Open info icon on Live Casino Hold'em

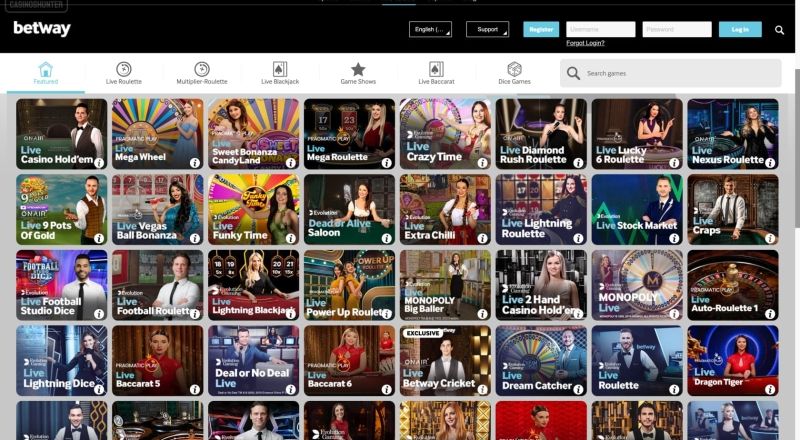coord(99,163)
